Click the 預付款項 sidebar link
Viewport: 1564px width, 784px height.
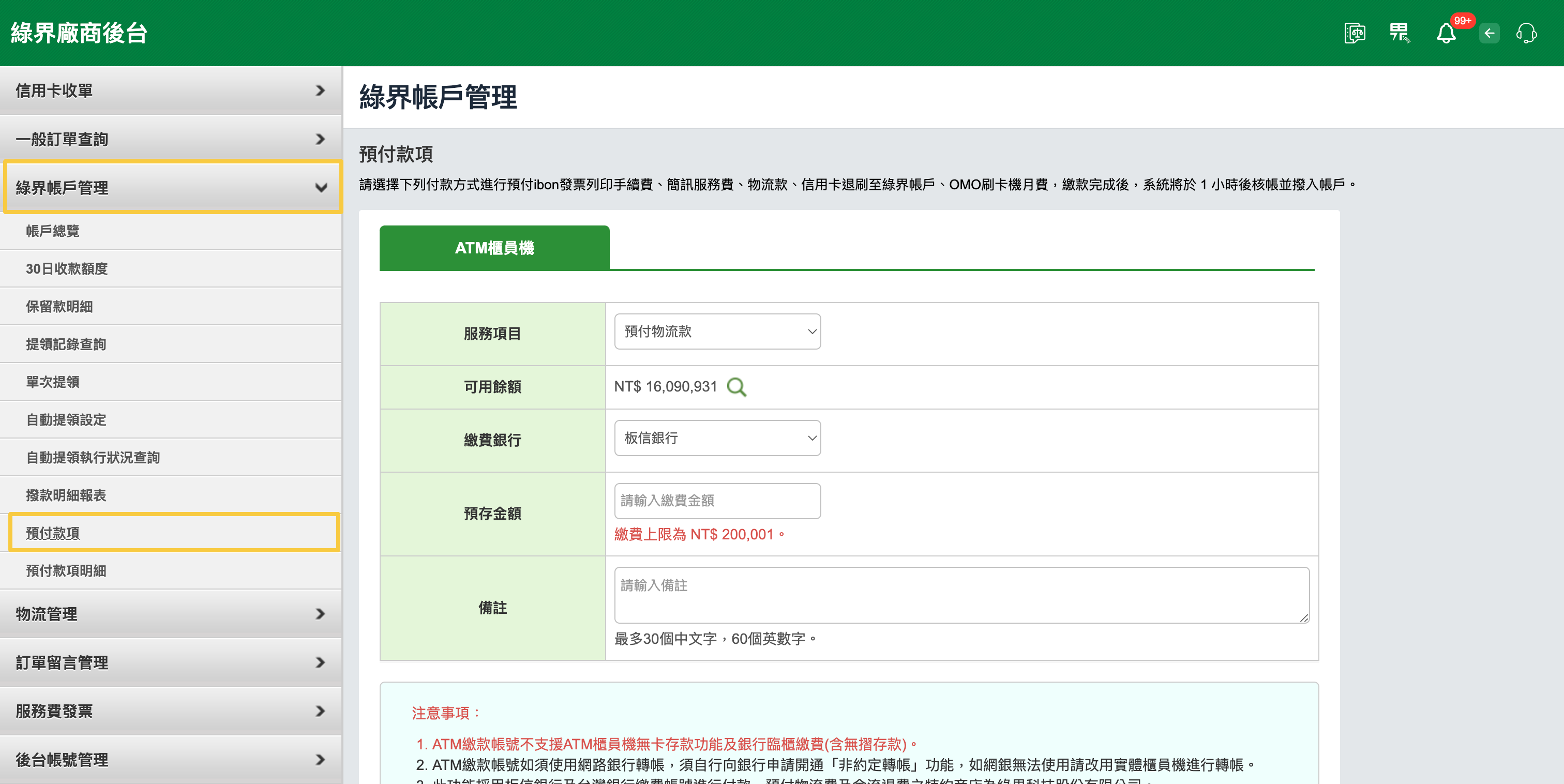click(x=53, y=533)
